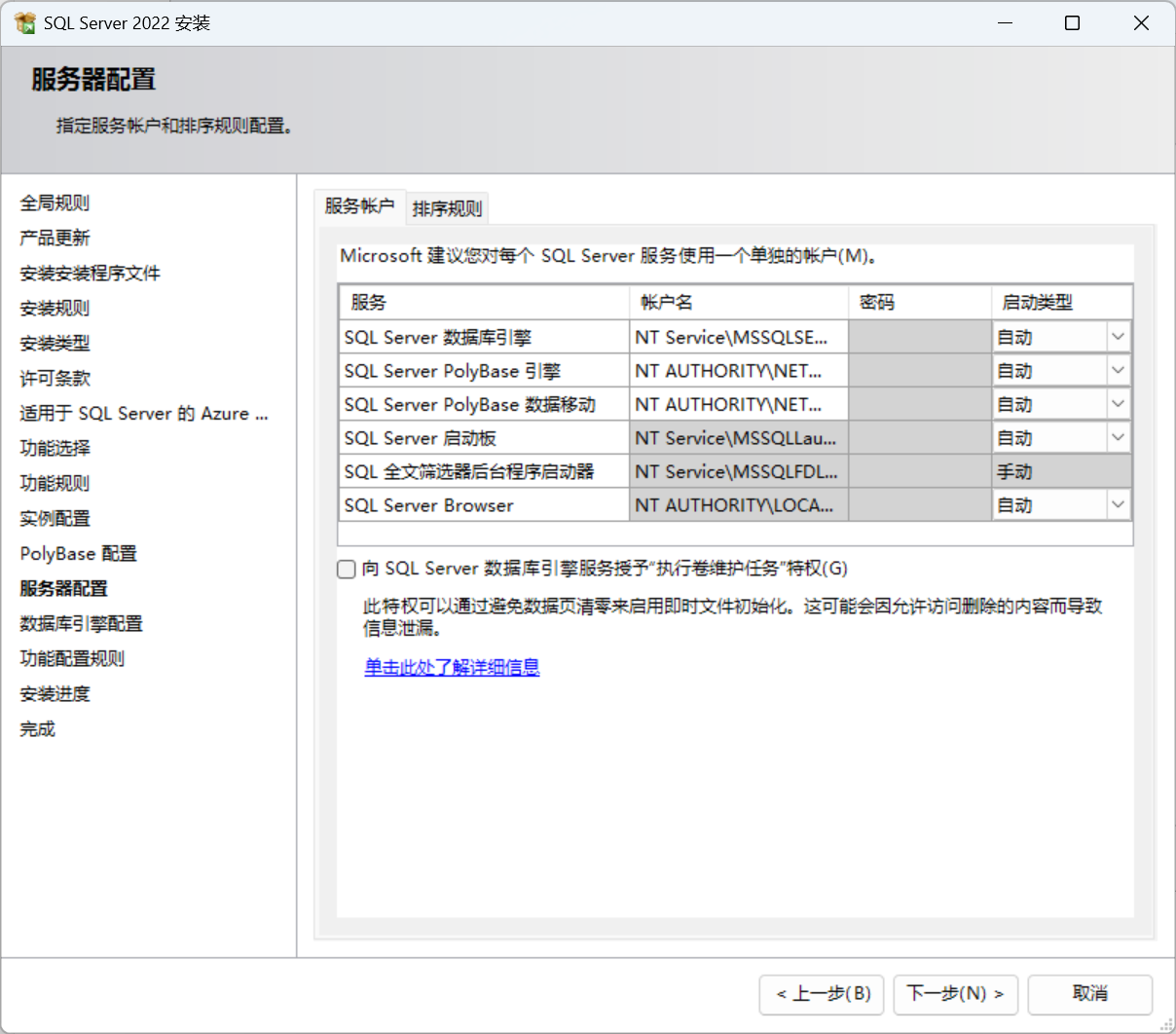Select the 适用于 SQL Server 的 Azure step
The height and width of the screenshot is (1034, 1176).
[144, 413]
